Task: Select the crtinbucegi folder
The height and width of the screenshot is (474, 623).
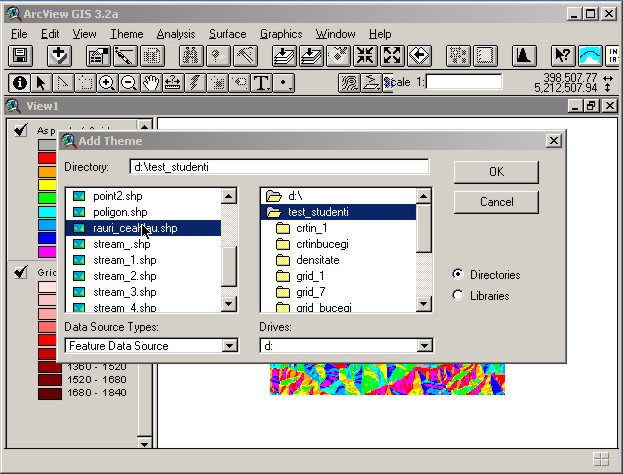Action: point(338,244)
